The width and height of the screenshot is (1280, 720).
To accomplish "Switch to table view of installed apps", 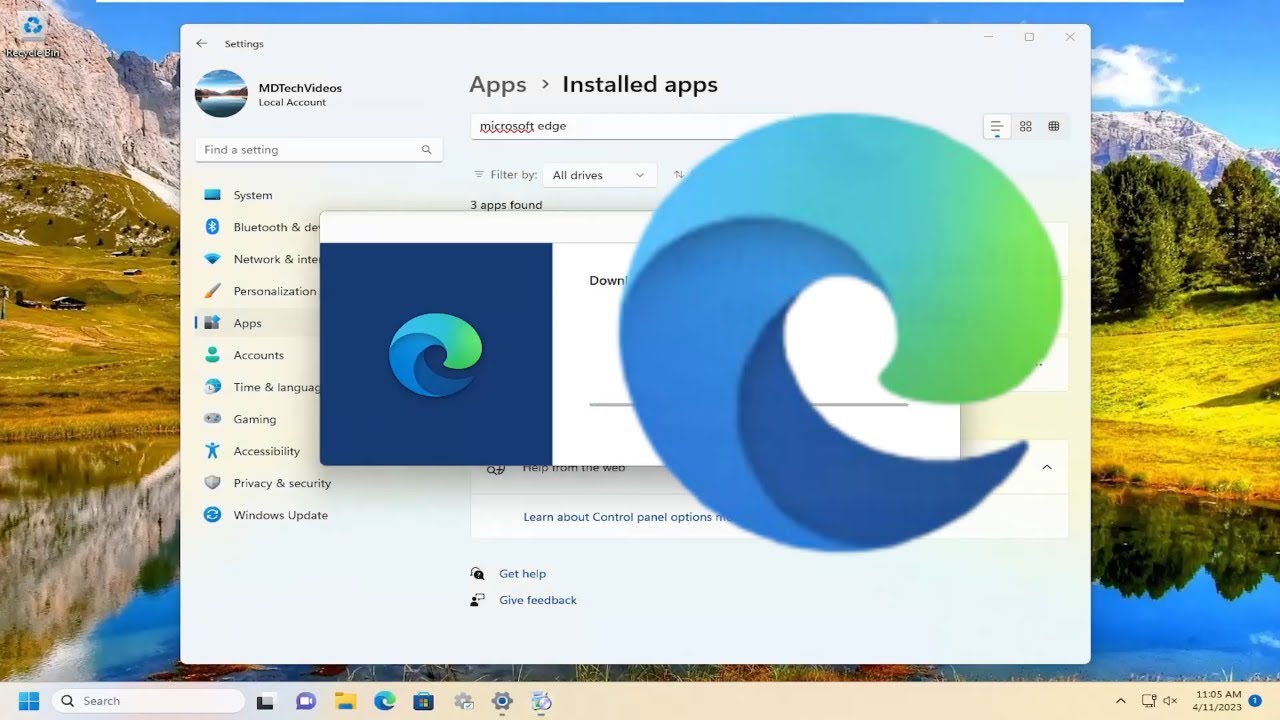I will click(x=1054, y=127).
